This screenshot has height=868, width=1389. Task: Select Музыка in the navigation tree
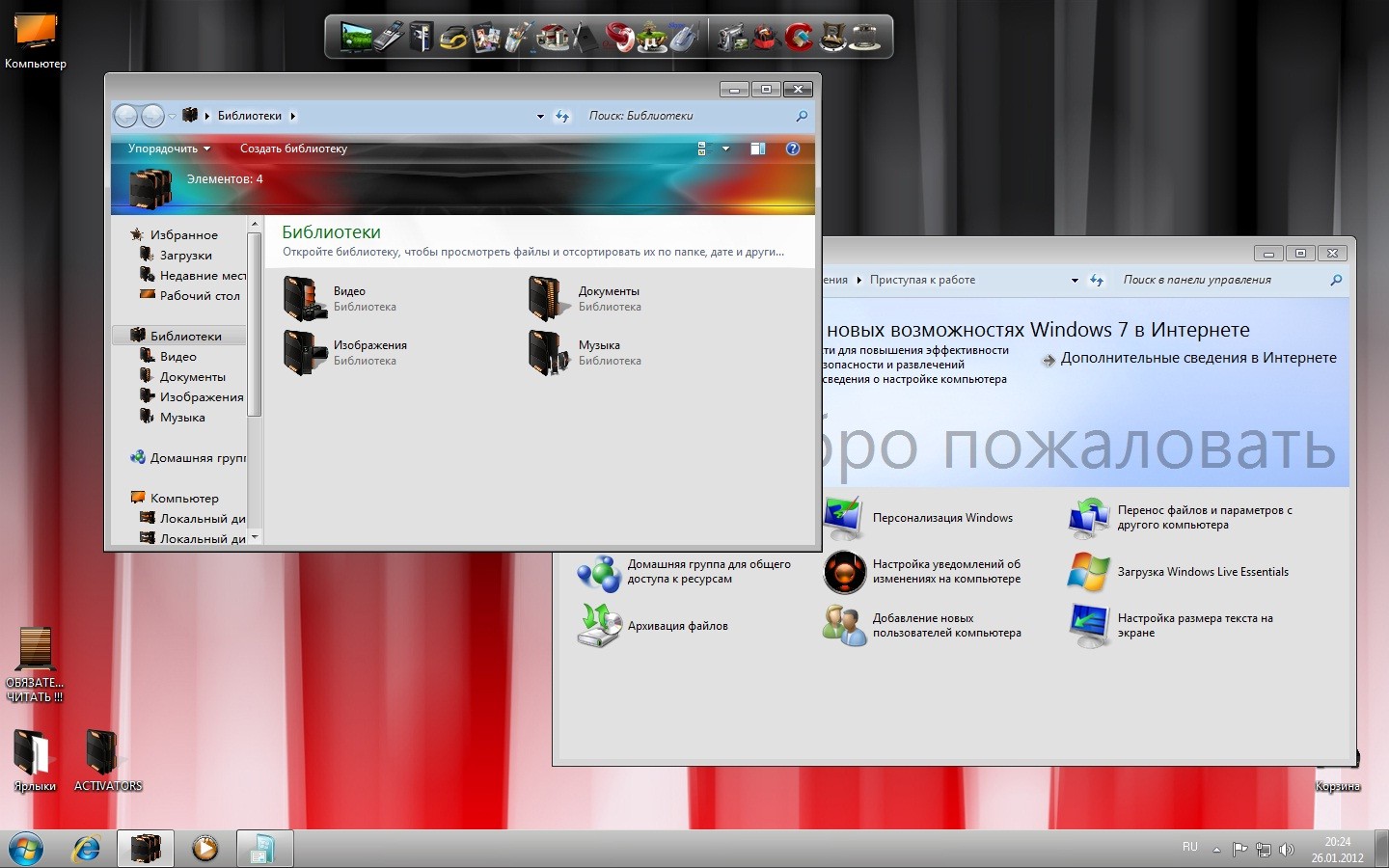[182, 418]
